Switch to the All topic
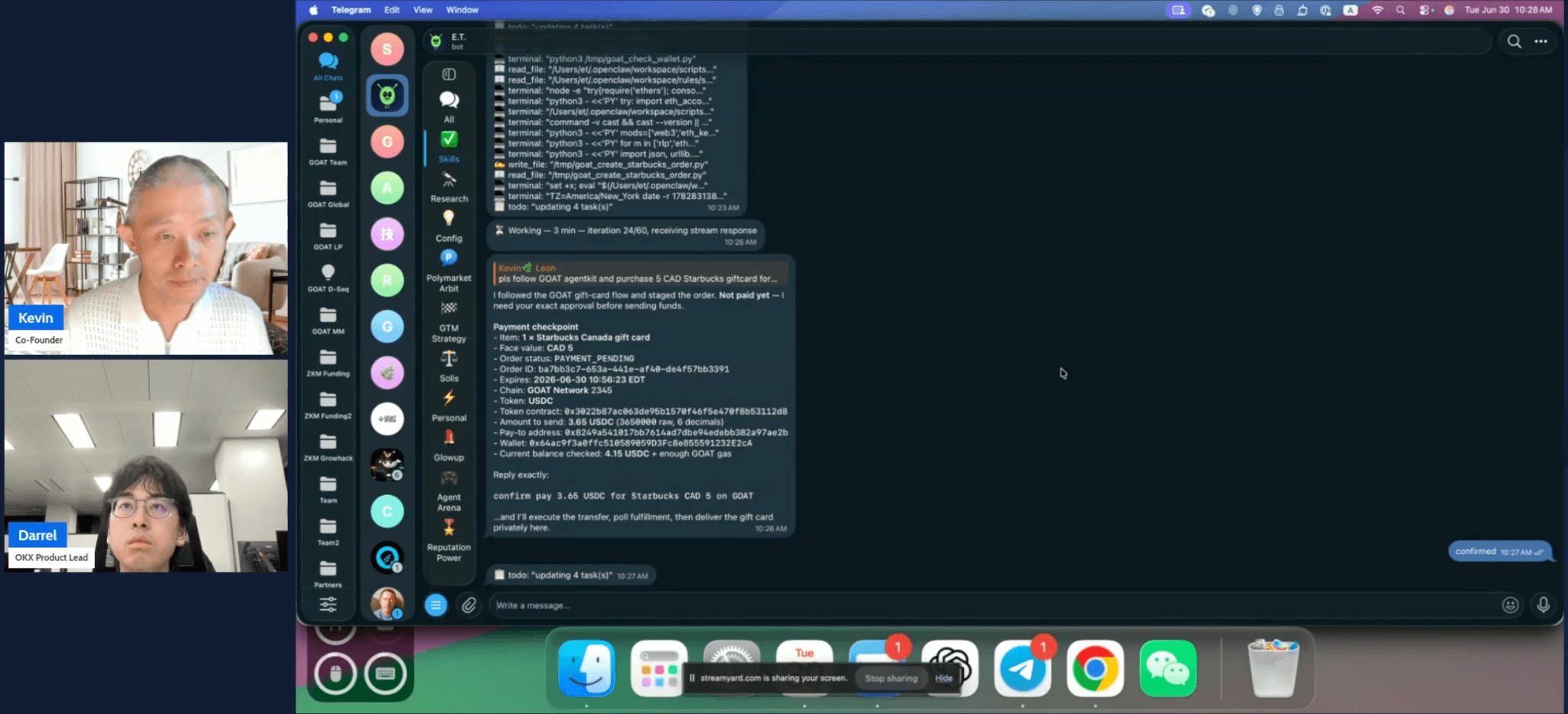Screen dimensions: 1568x714 pos(449,106)
